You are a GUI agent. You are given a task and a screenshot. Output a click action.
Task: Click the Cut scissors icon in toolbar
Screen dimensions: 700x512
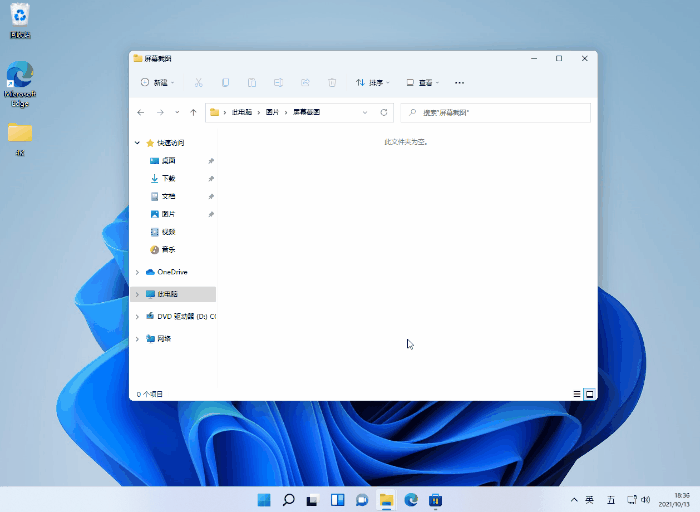(x=198, y=82)
